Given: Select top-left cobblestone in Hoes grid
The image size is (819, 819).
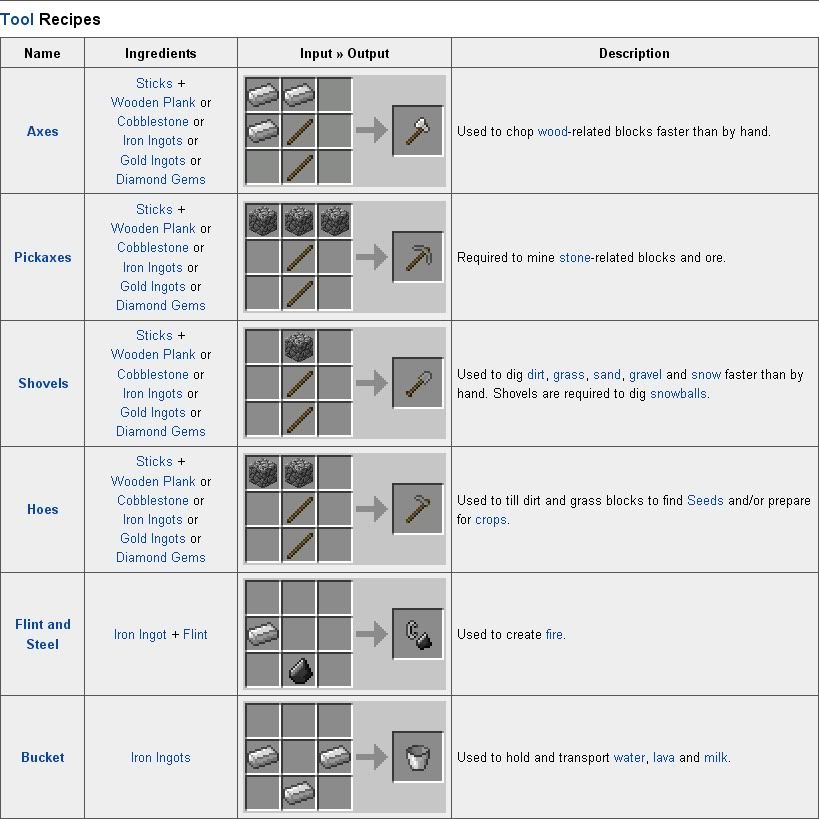Looking at the screenshot, I should click(x=263, y=472).
